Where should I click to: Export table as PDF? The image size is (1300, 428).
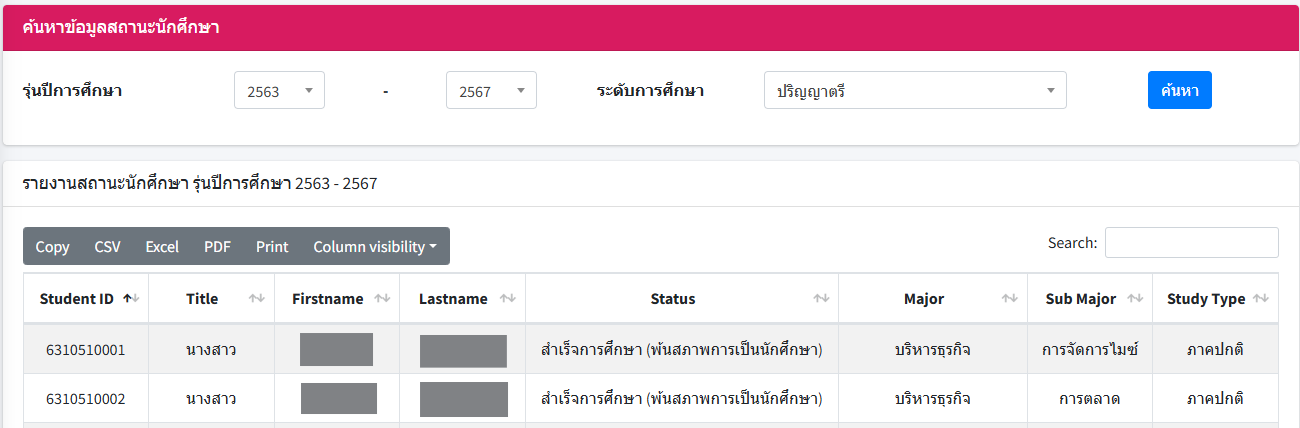click(x=217, y=247)
